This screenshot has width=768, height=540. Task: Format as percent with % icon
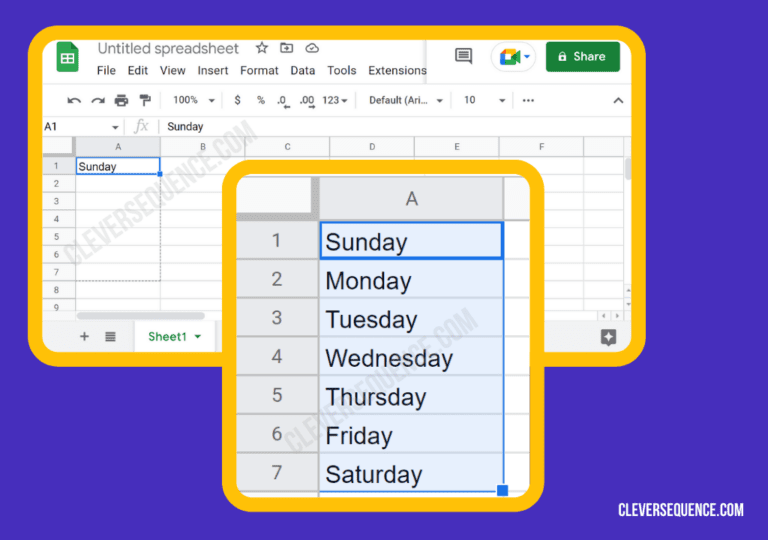261,100
